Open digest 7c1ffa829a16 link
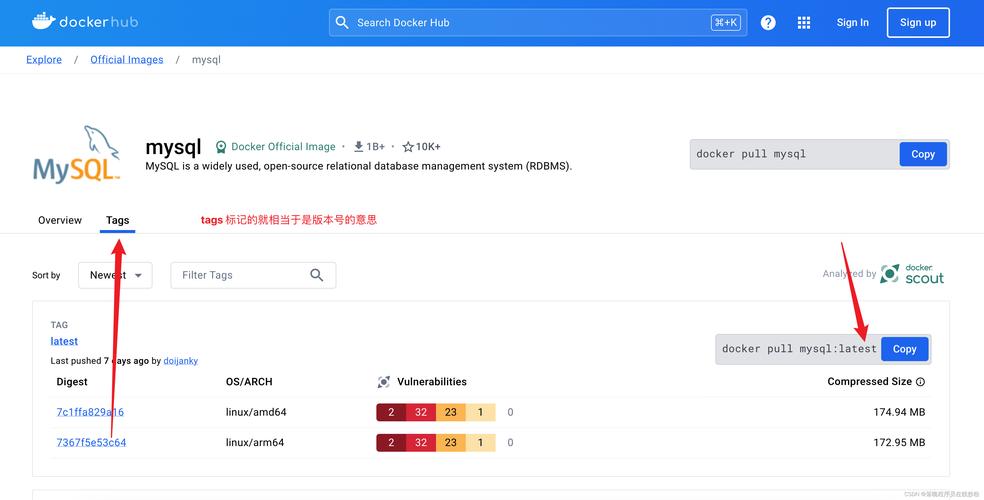Image resolution: width=984 pixels, height=500 pixels. point(90,412)
